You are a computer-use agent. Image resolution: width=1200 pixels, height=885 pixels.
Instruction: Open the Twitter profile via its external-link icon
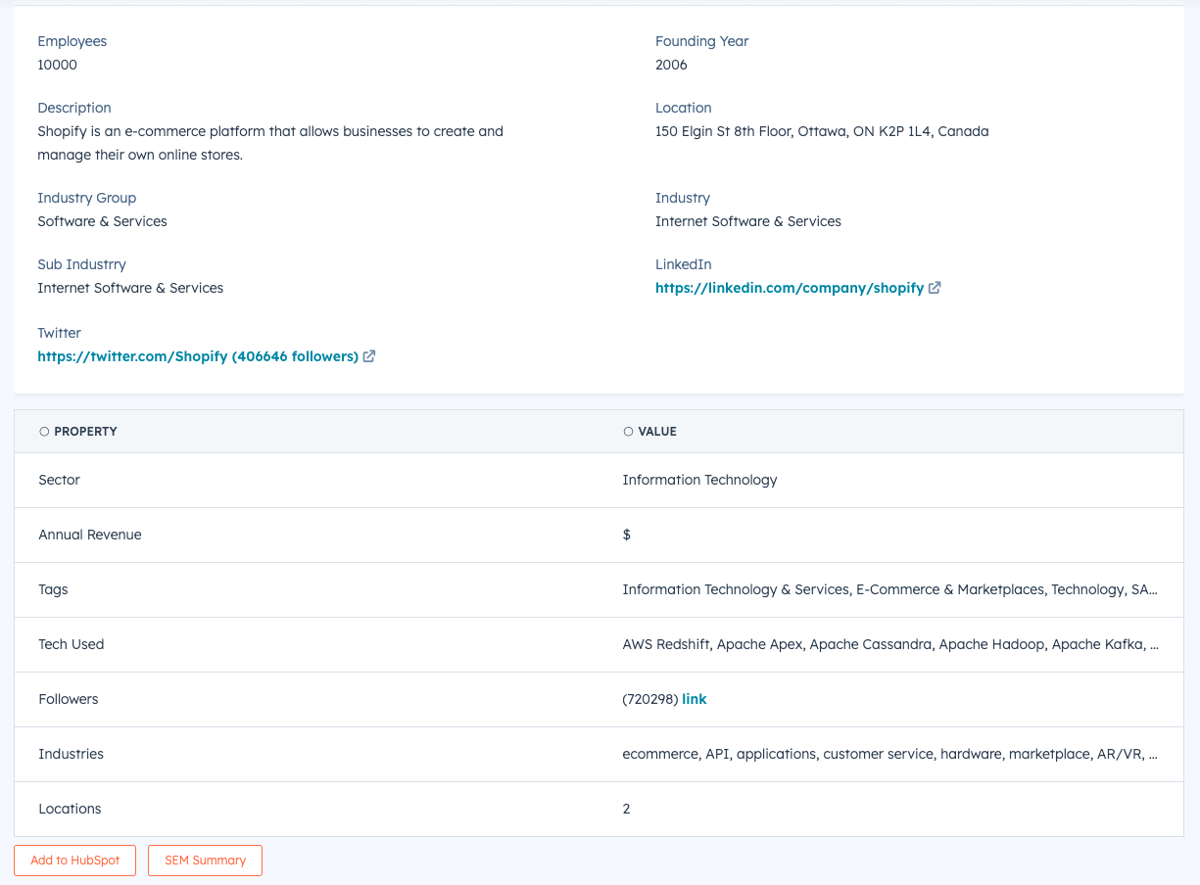pos(368,356)
